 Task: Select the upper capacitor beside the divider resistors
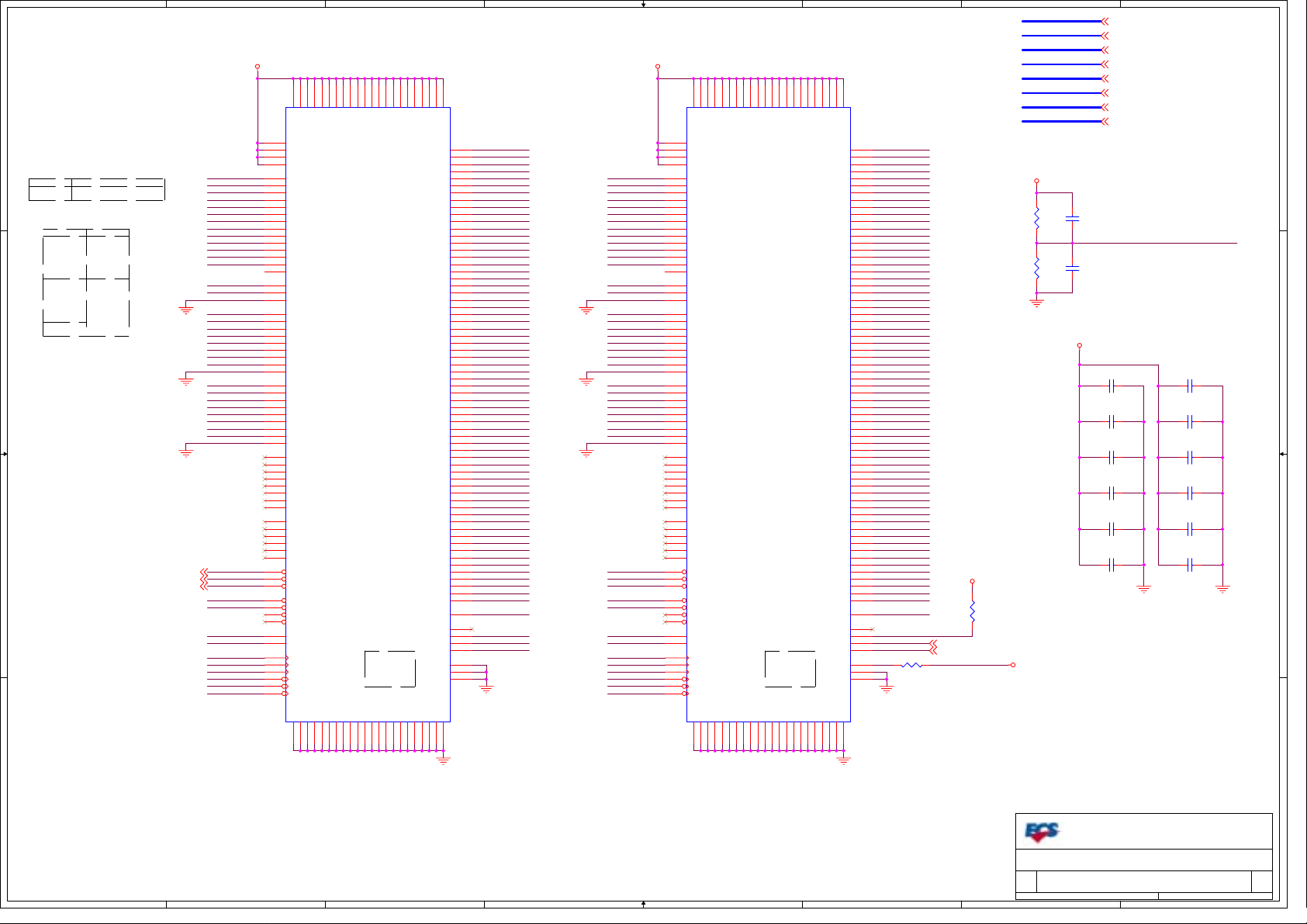(x=1072, y=219)
